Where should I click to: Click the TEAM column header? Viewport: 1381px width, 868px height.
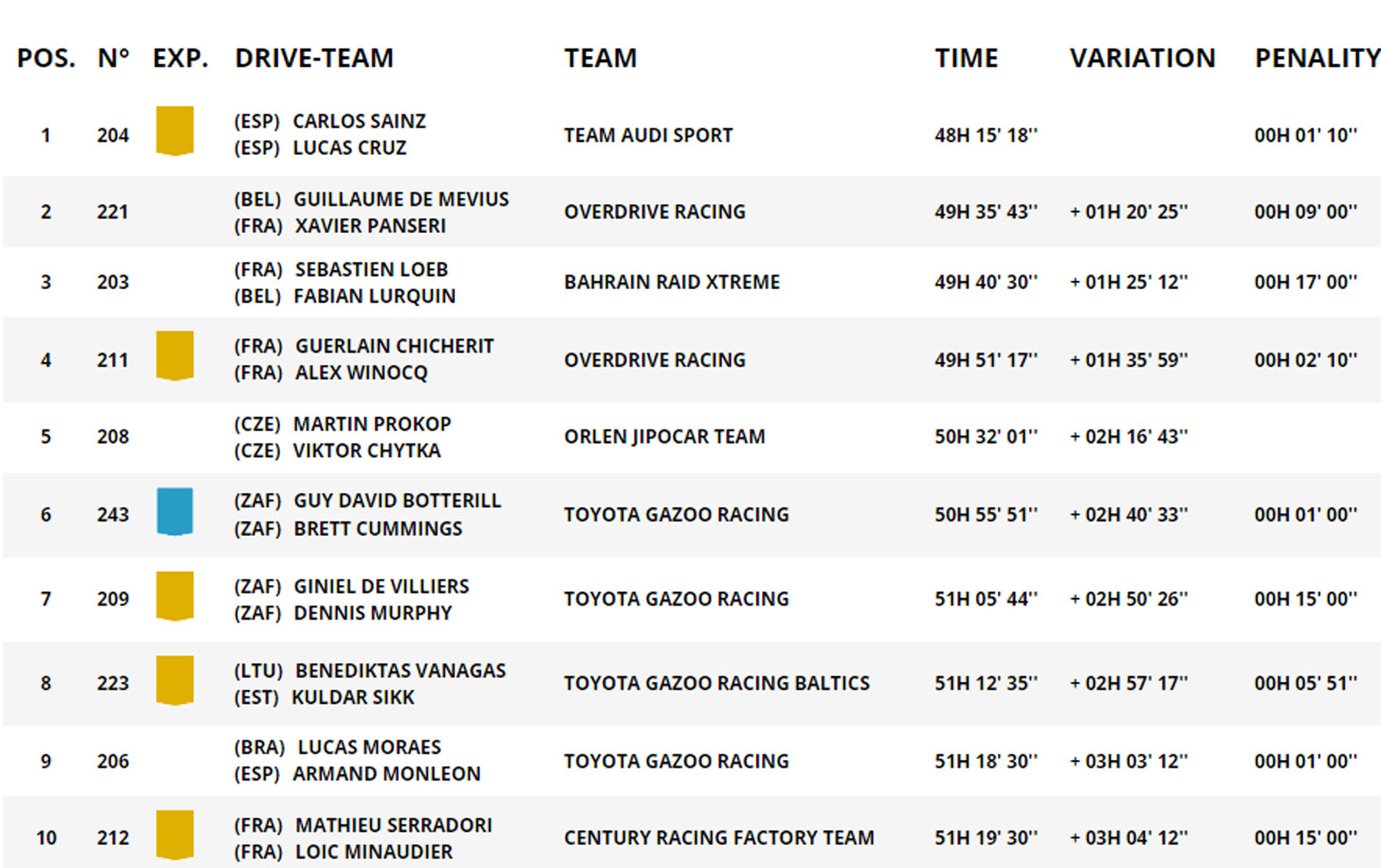click(x=600, y=58)
